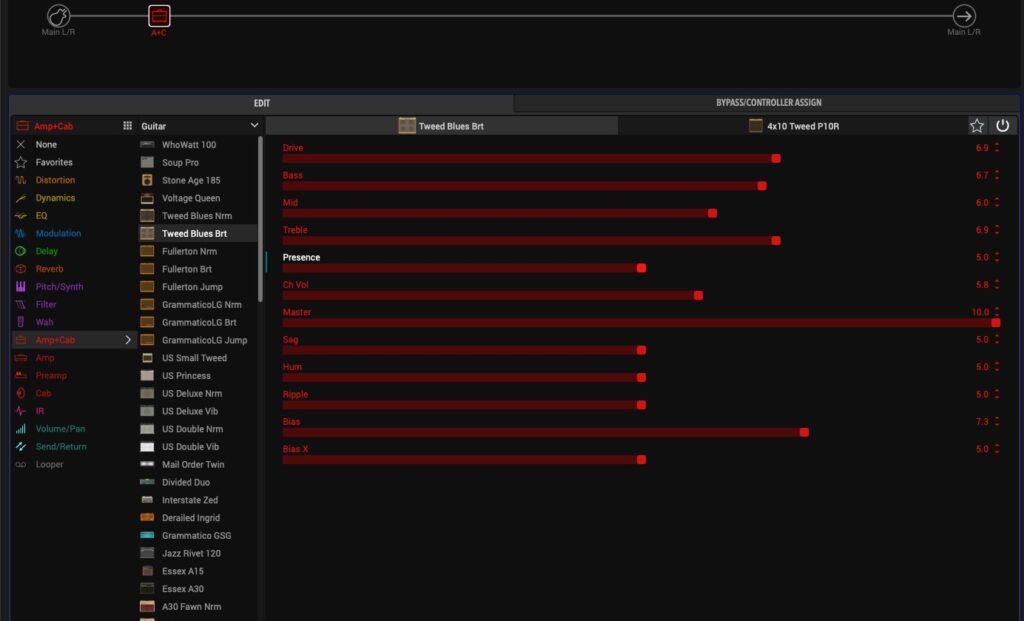Expand the Amp+Cab category chevron
This screenshot has height=621, width=1024.
pyautogui.click(x=127, y=340)
